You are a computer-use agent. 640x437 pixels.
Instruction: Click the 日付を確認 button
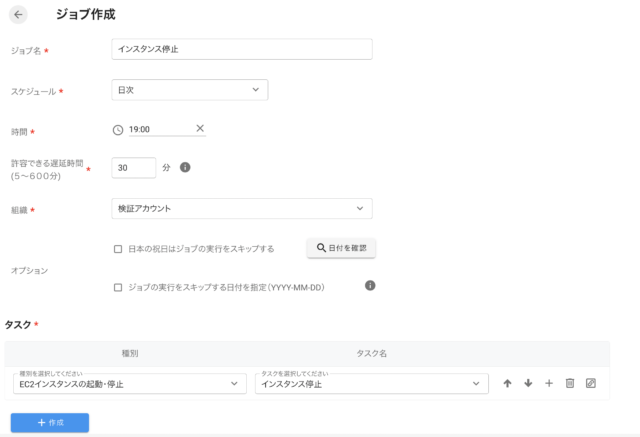[x=341, y=247]
